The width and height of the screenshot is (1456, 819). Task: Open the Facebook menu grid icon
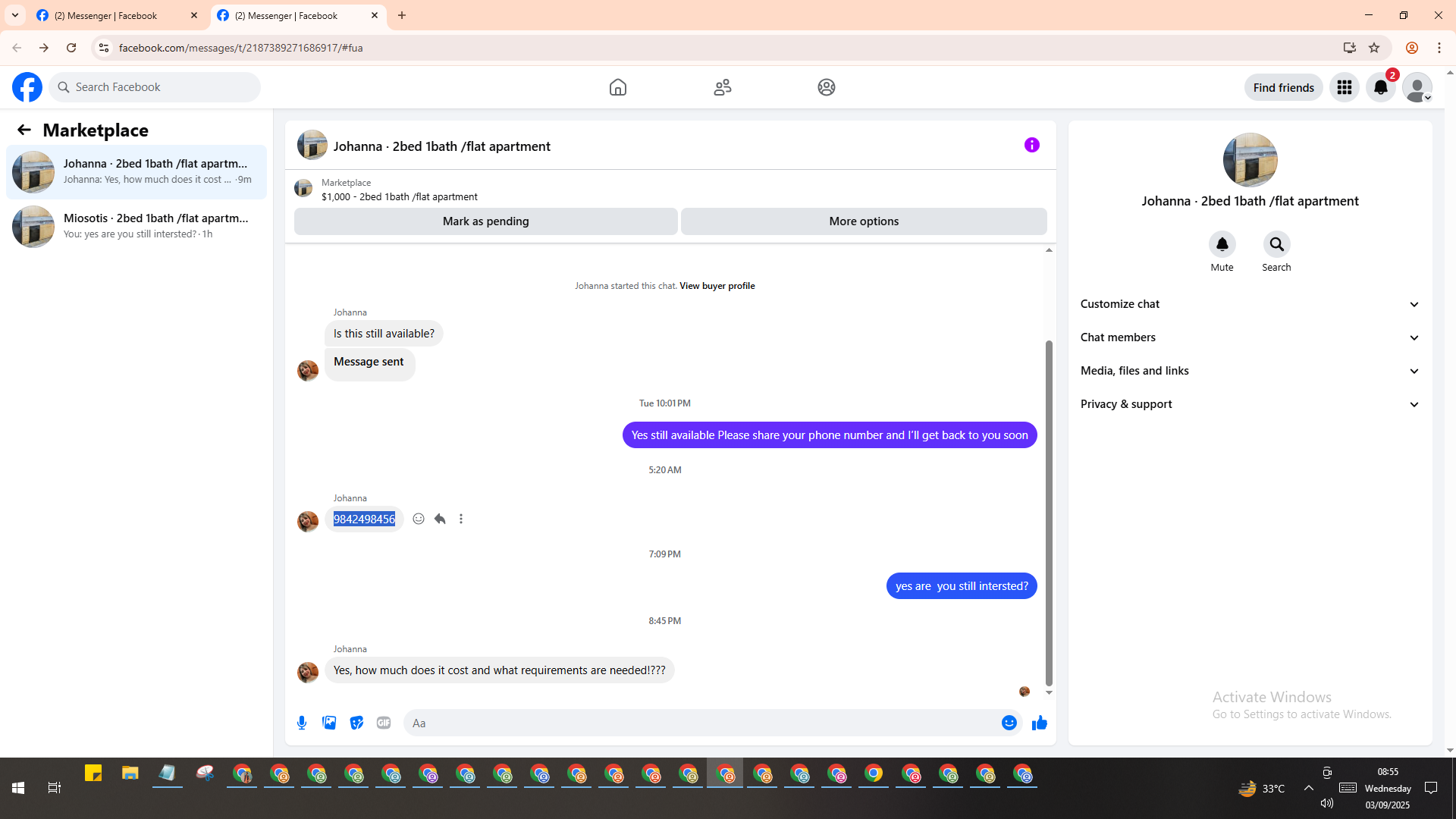click(1345, 87)
